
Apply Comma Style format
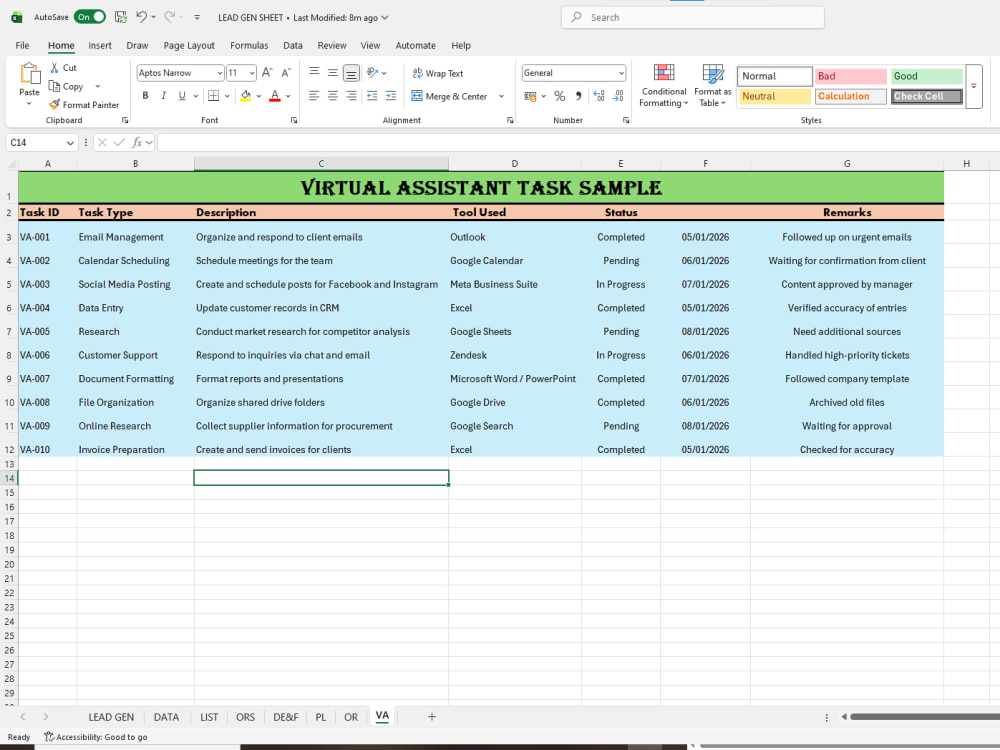pyautogui.click(x=578, y=96)
